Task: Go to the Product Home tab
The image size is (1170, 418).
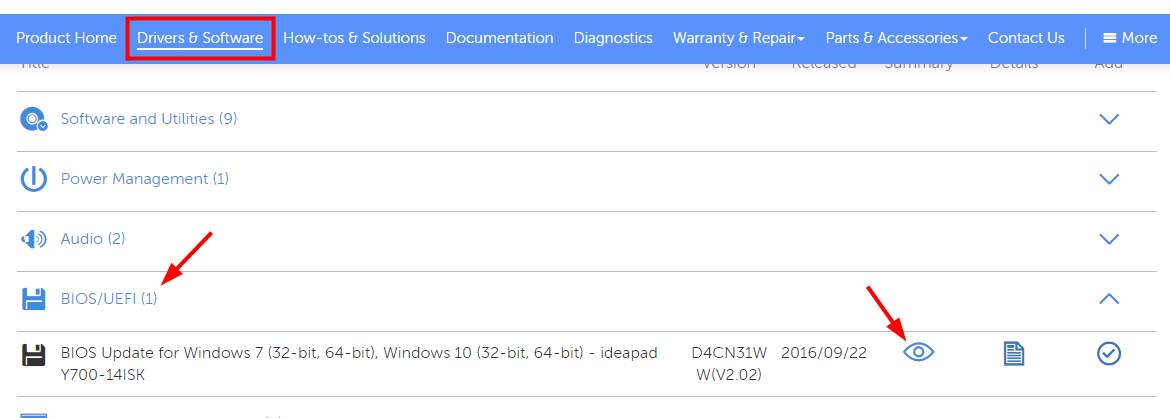Action: [66, 37]
